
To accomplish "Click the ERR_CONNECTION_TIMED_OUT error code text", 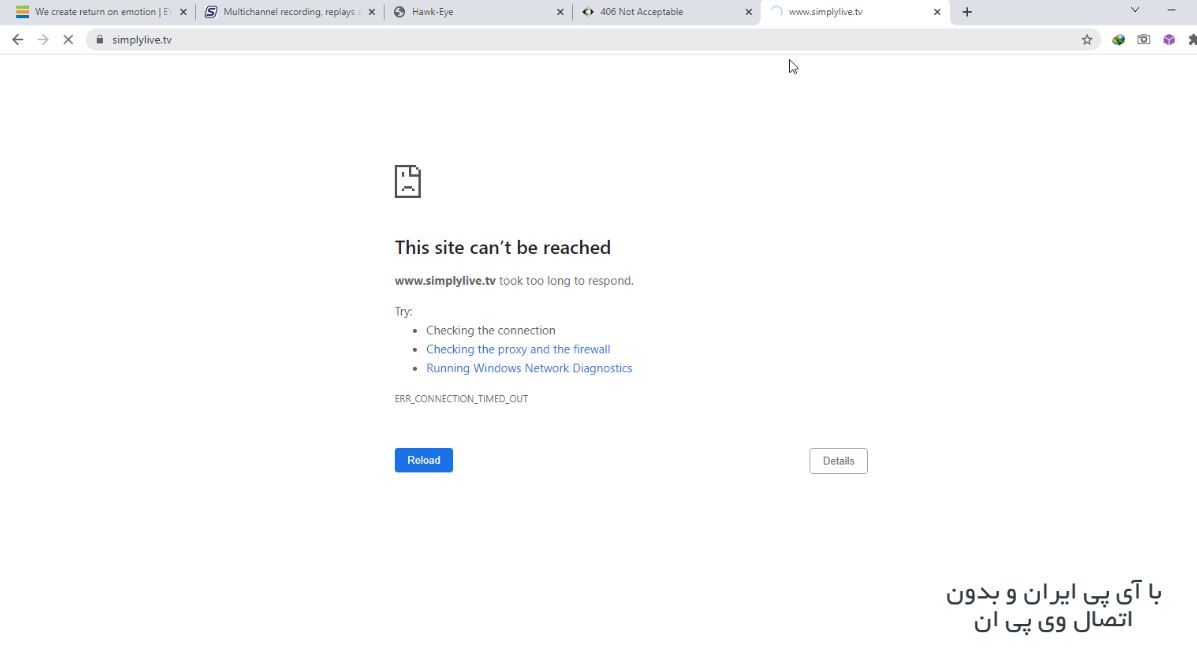I will (461, 399).
